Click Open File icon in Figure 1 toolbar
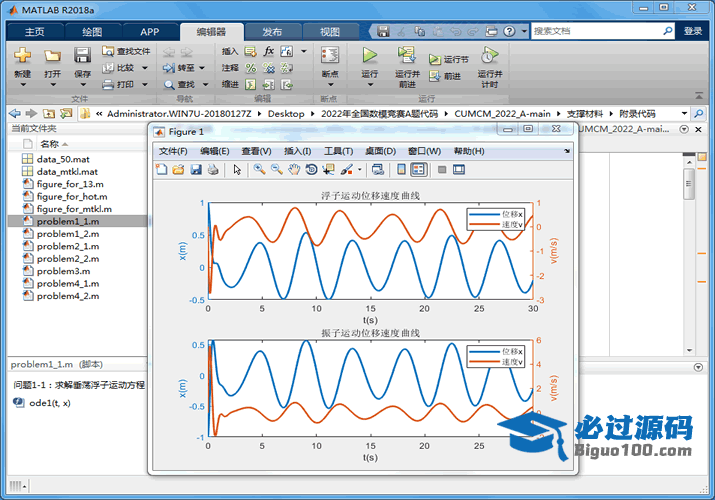The width and height of the screenshot is (715, 500). coord(178,170)
